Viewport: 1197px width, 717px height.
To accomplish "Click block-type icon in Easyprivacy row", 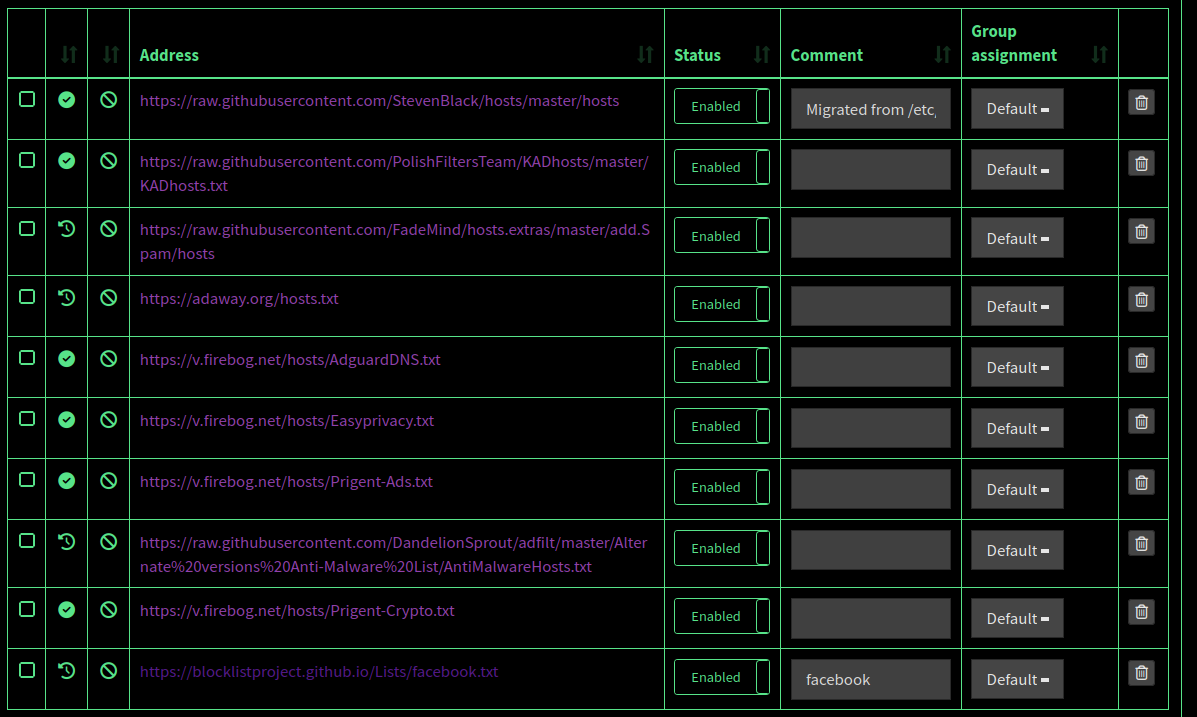I will point(109,420).
